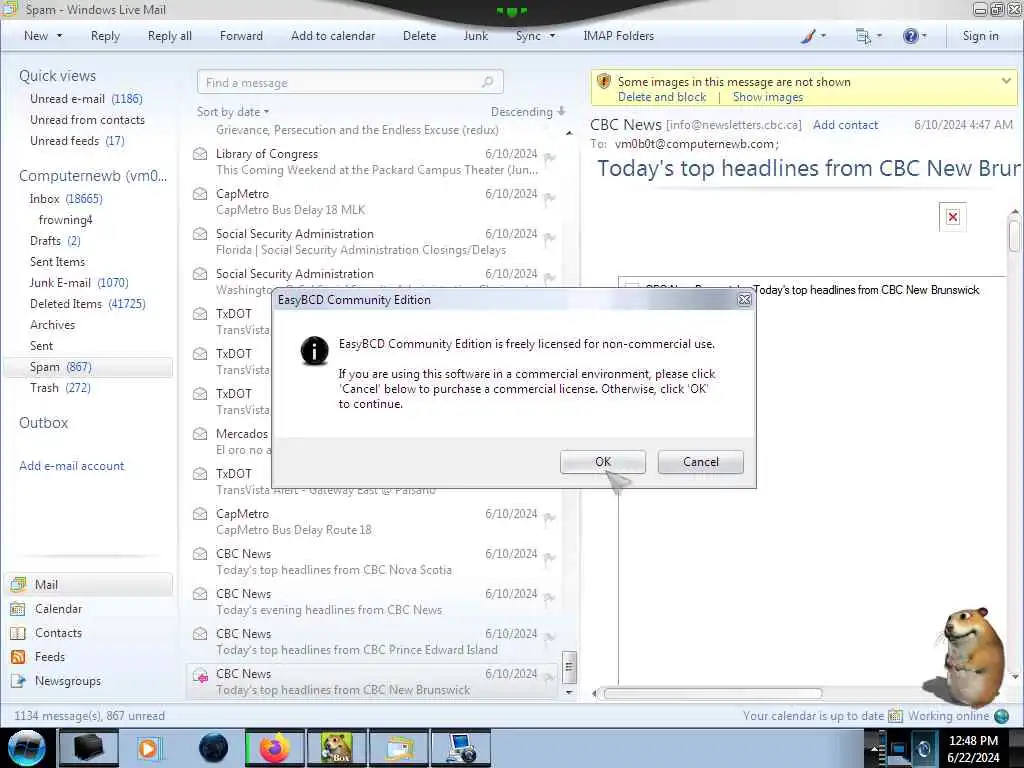1024x768 pixels.
Task: Collapse the Quick views section
Action: [57, 76]
